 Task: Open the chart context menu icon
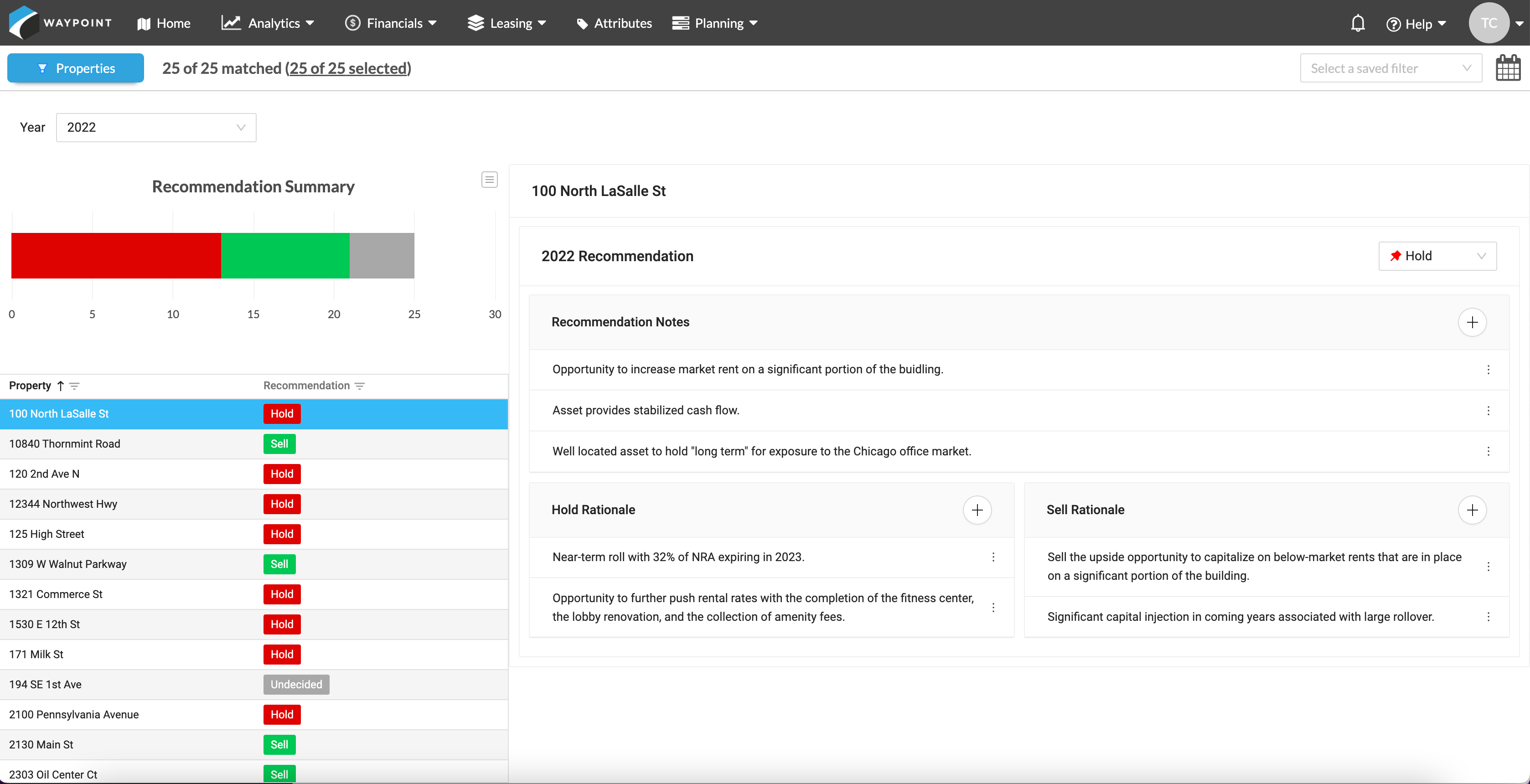[490, 180]
